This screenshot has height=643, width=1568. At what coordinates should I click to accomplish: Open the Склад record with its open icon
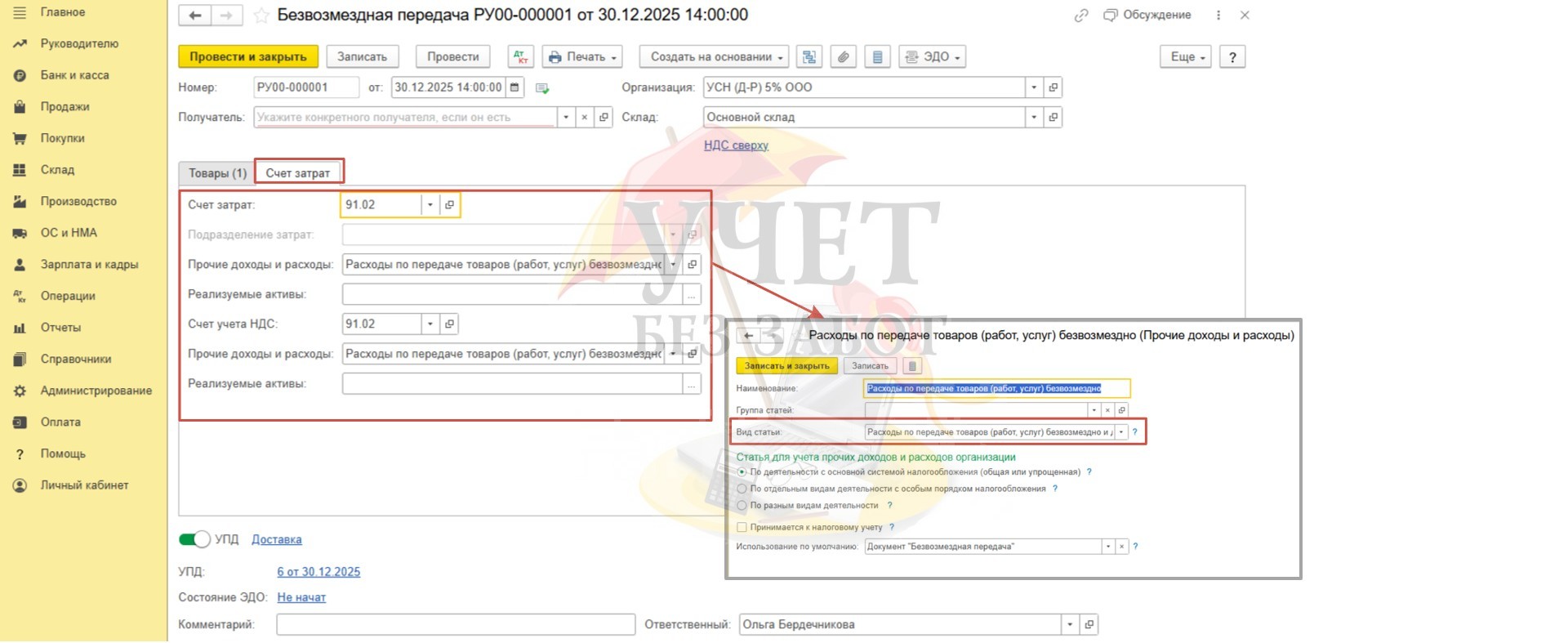coord(1053,118)
